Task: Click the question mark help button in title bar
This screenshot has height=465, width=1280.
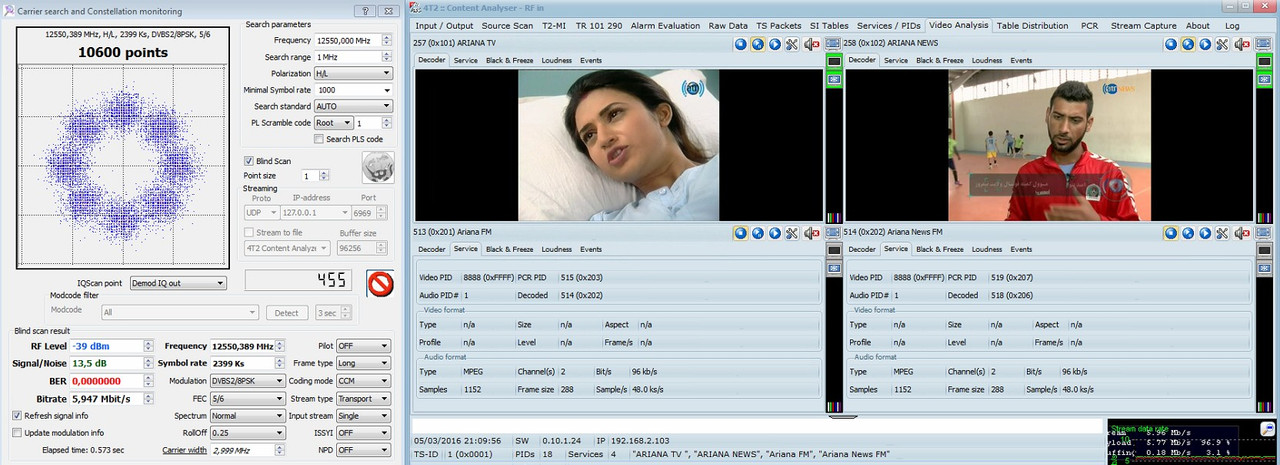Action: click(x=364, y=11)
